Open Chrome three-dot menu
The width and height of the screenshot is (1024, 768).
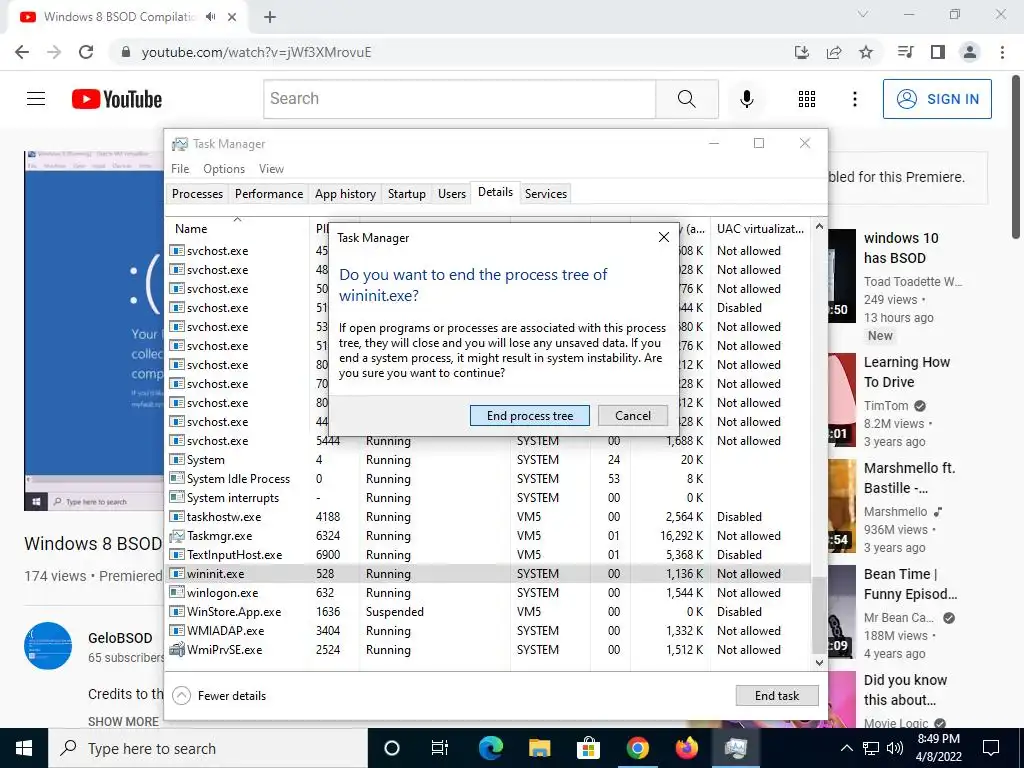pyautogui.click(x=1002, y=52)
